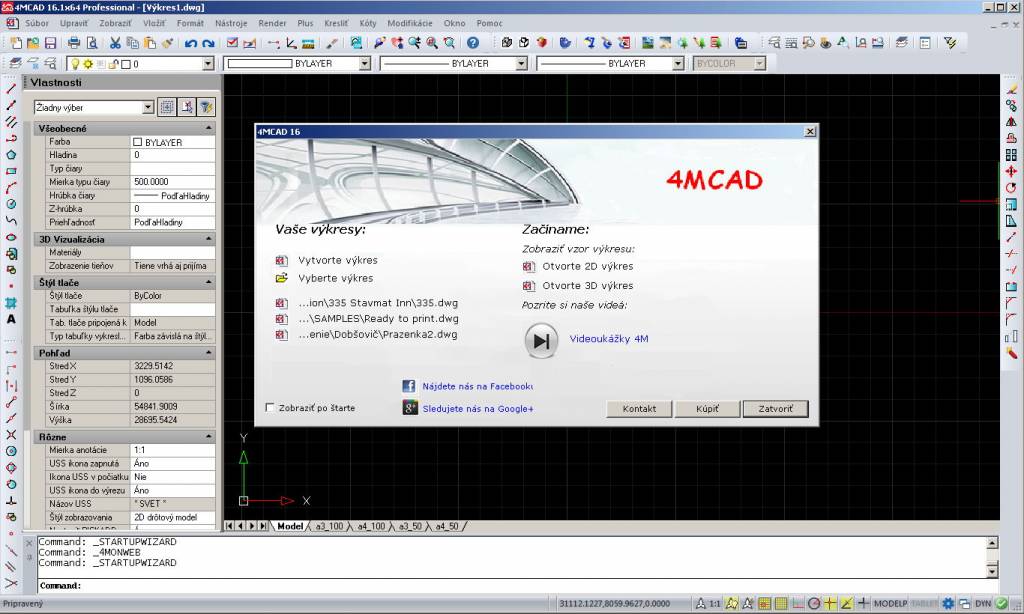
Task: Save the drawing with the floppy disk icon
Action: 50,43
